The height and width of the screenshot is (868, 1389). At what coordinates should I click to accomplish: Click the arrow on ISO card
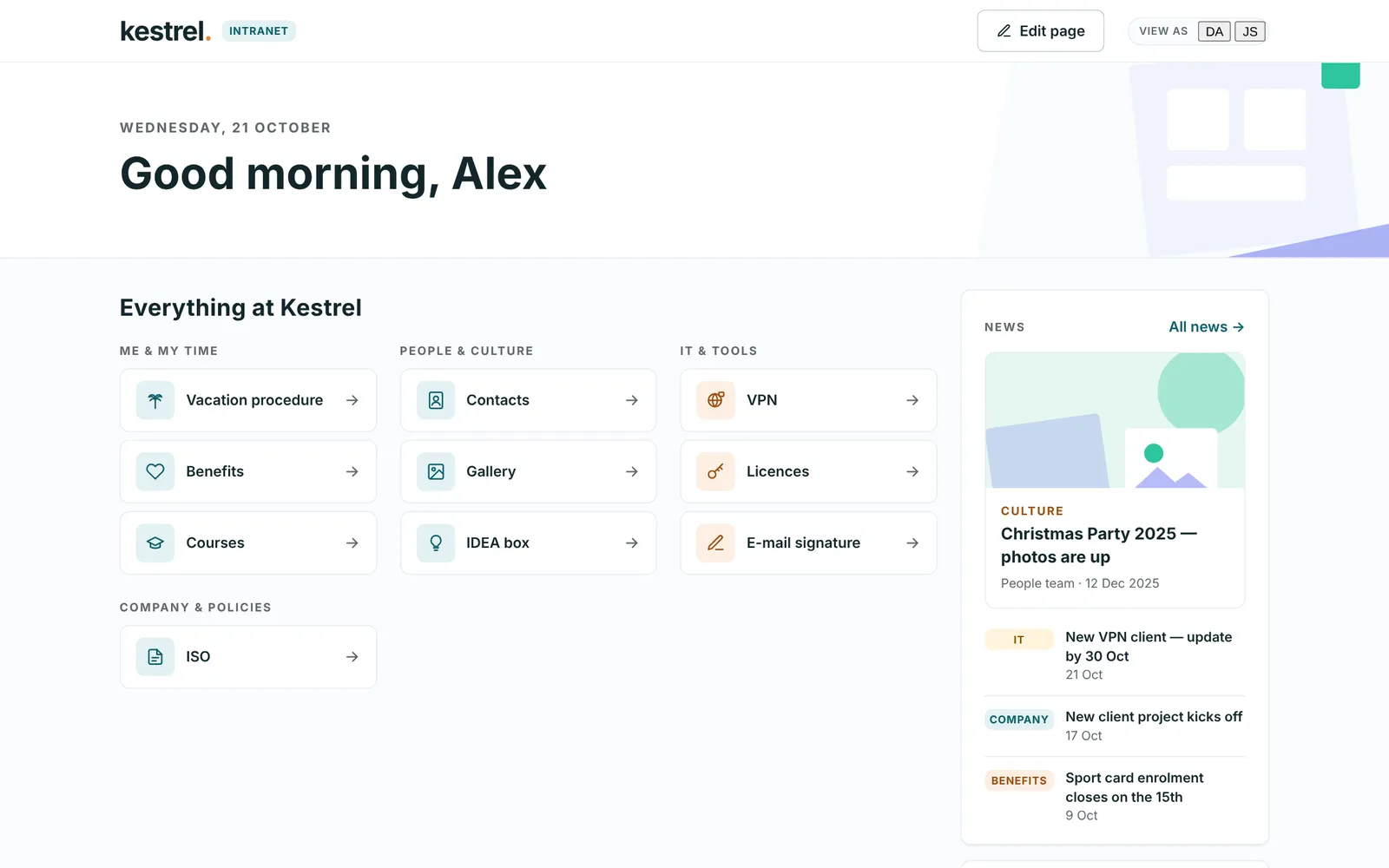pyautogui.click(x=352, y=657)
